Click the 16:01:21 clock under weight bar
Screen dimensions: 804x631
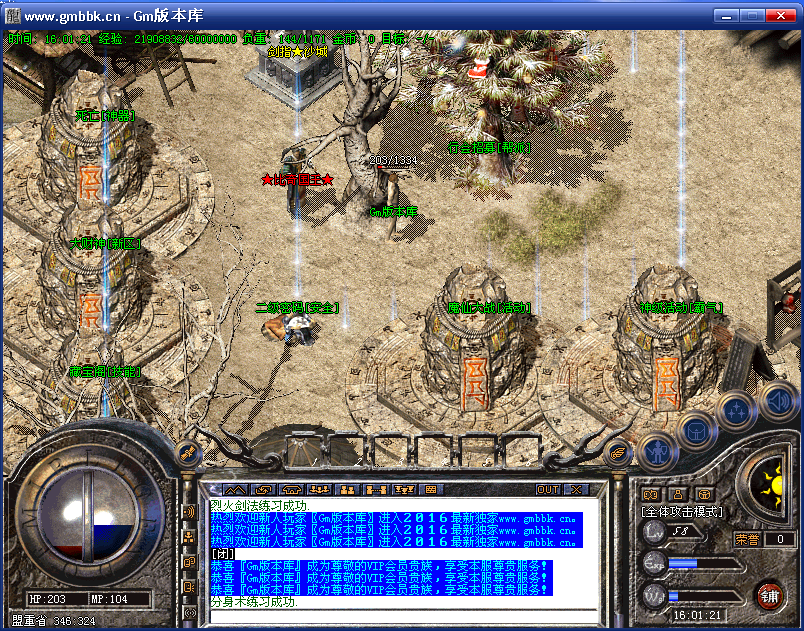pyautogui.click(x=697, y=615)
